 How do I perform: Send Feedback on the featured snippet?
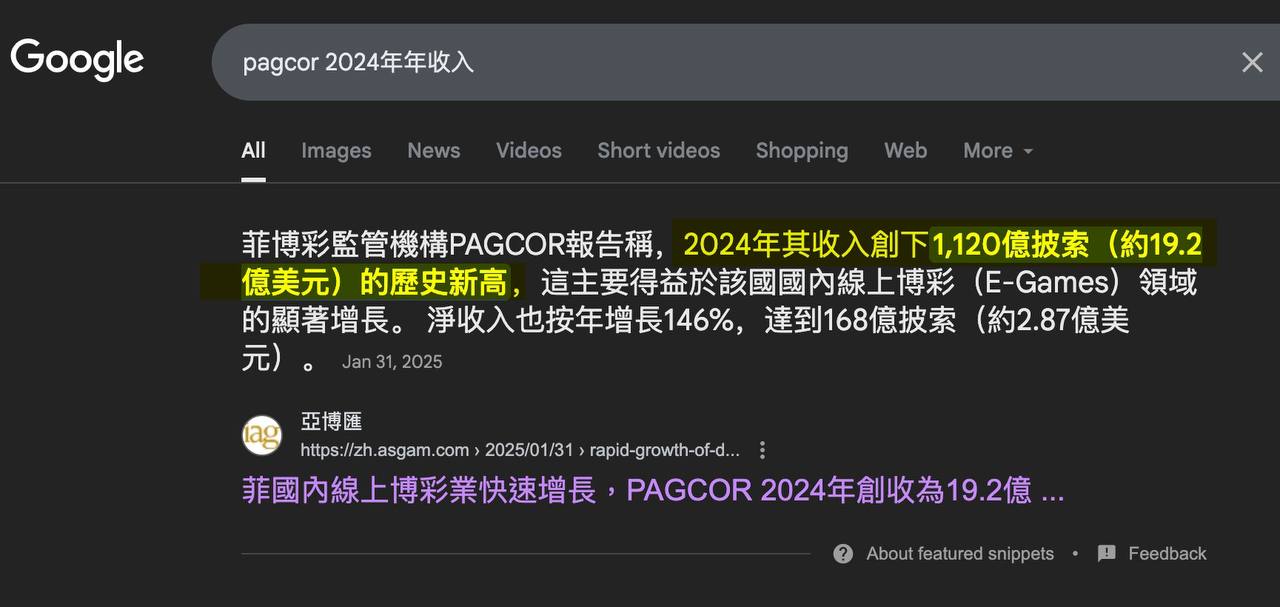[x=1167, y=553]
